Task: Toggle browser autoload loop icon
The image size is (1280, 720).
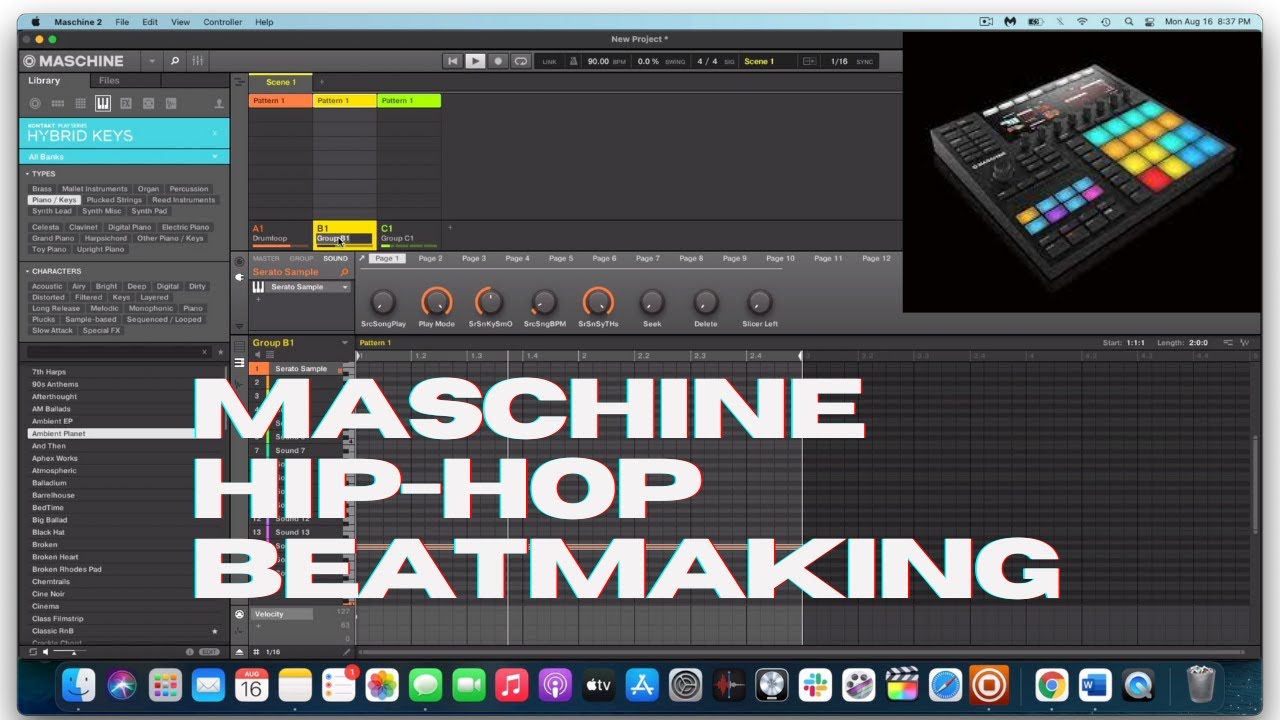Action: point(33,652)
